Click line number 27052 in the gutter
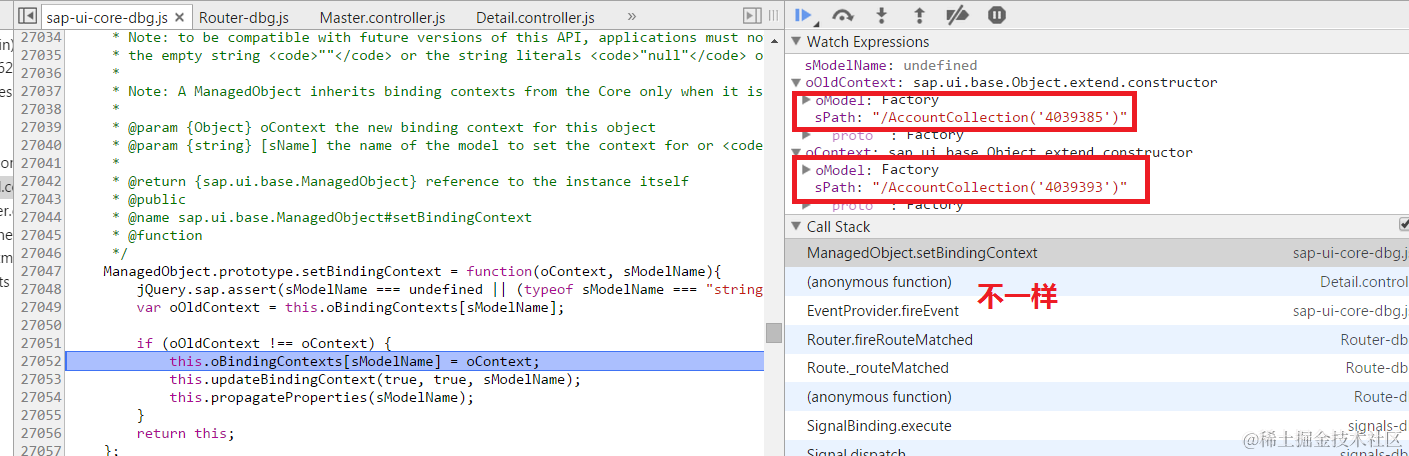 tap(40, 361)
